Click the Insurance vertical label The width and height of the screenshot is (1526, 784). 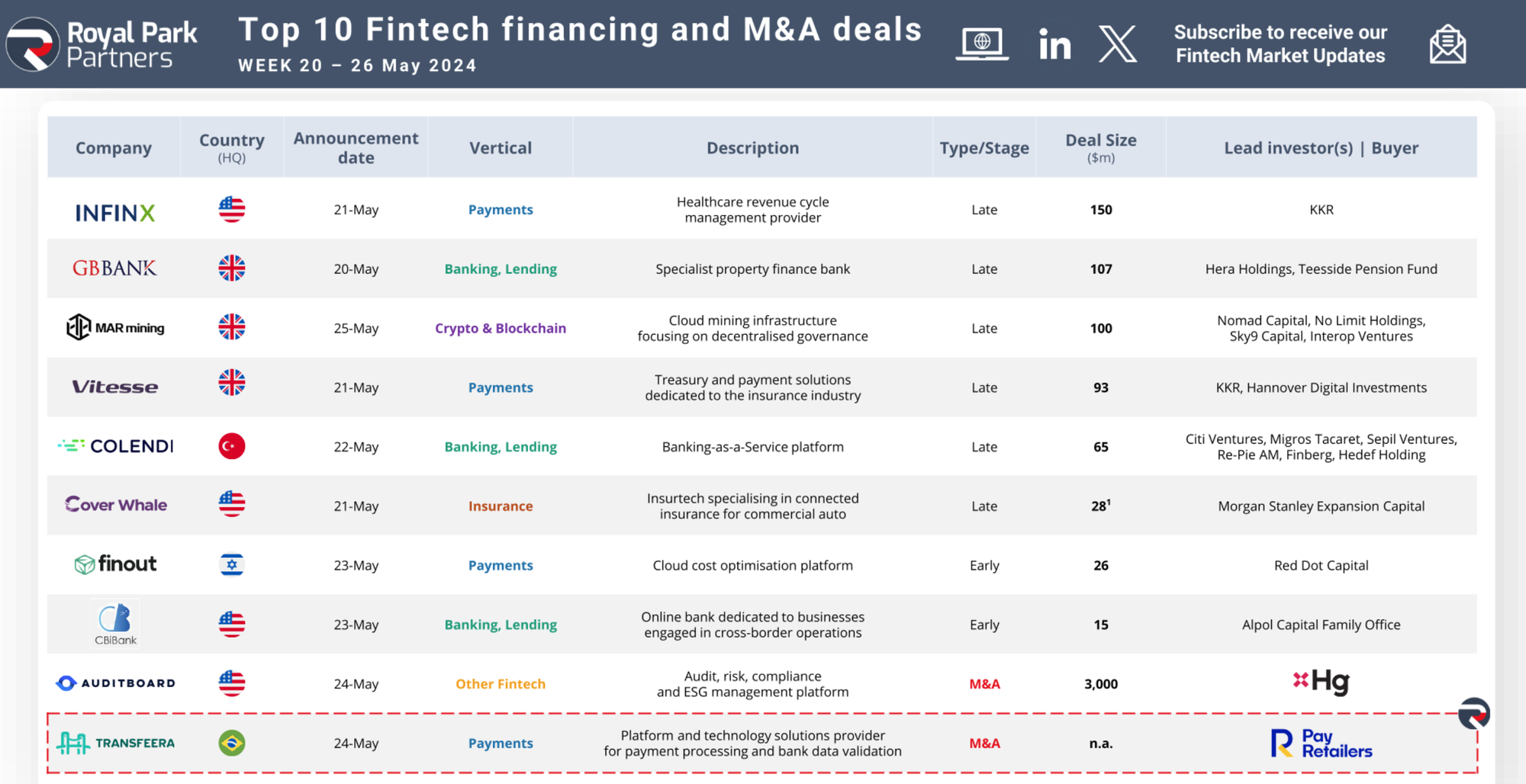tap(501, 506)
